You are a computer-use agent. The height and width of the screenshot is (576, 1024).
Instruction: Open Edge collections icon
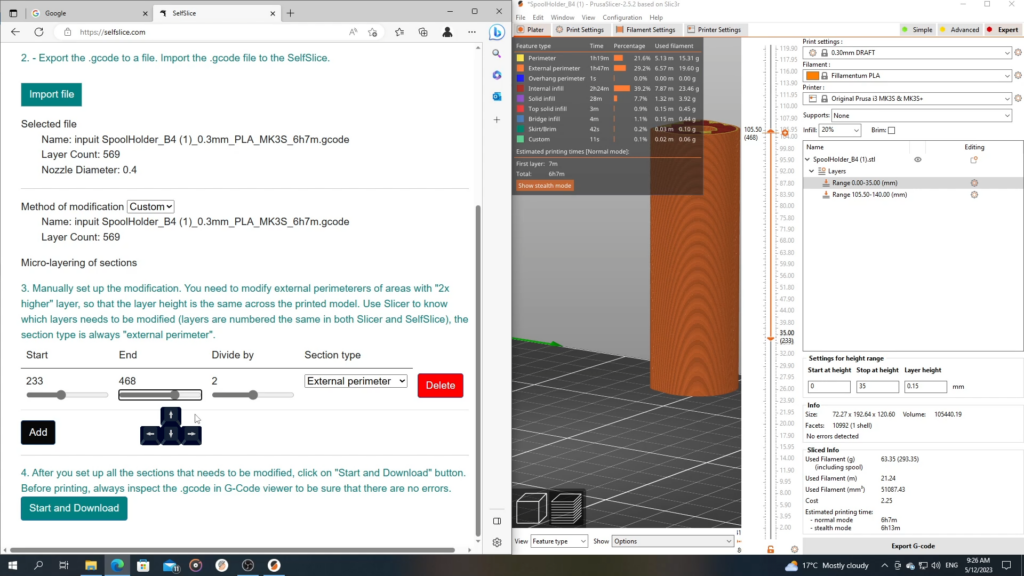[423, 32]
